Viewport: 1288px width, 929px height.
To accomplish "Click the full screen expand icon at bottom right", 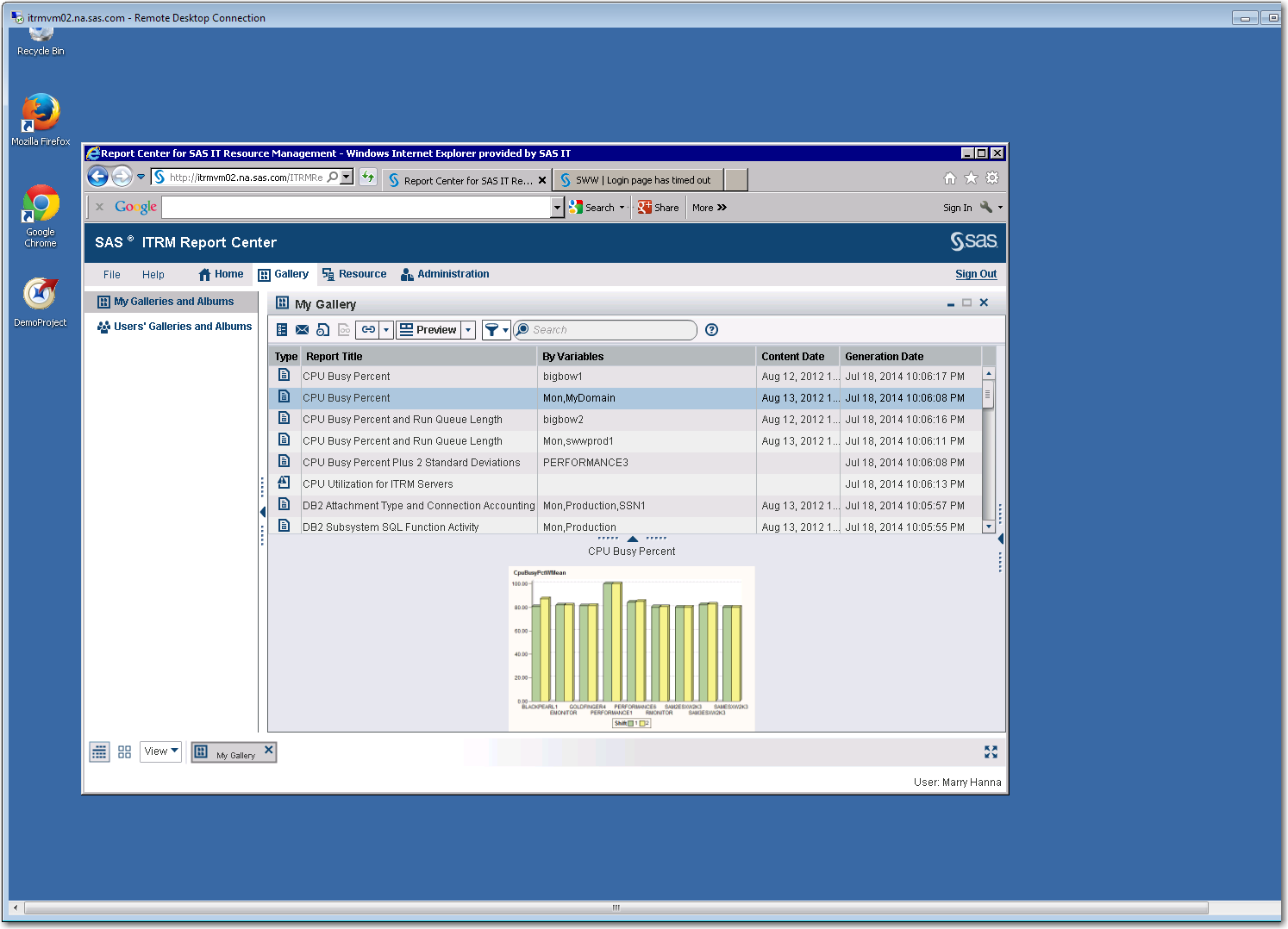I will point(991,752).
